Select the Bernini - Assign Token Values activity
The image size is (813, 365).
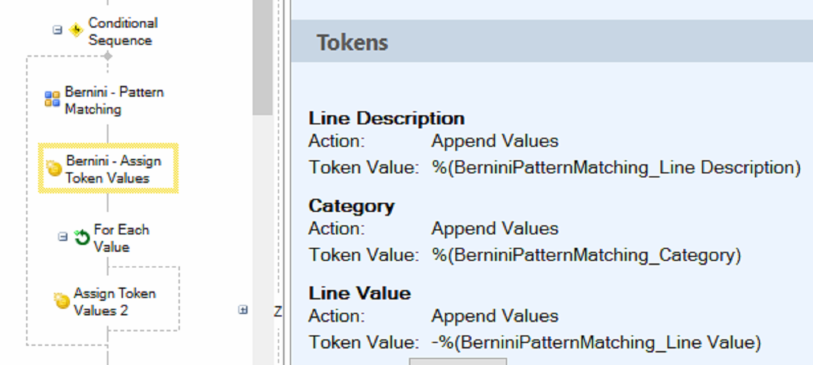pos(108,169)
